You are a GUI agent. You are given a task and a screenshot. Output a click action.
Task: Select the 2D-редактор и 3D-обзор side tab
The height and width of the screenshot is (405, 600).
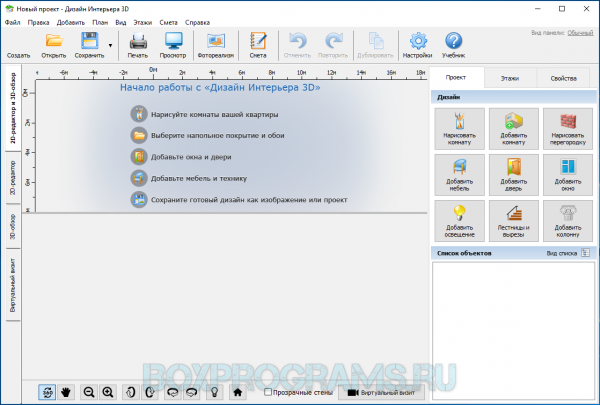pyautogui.click(x=13, y=108)
